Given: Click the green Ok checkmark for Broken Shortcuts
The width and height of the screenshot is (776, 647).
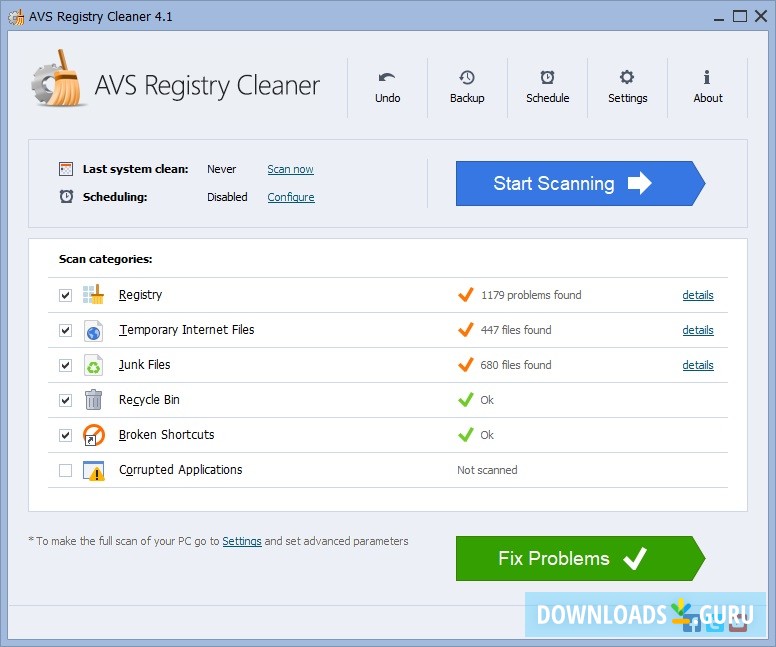Looking at the screenshot, I should tap(466, 435).
